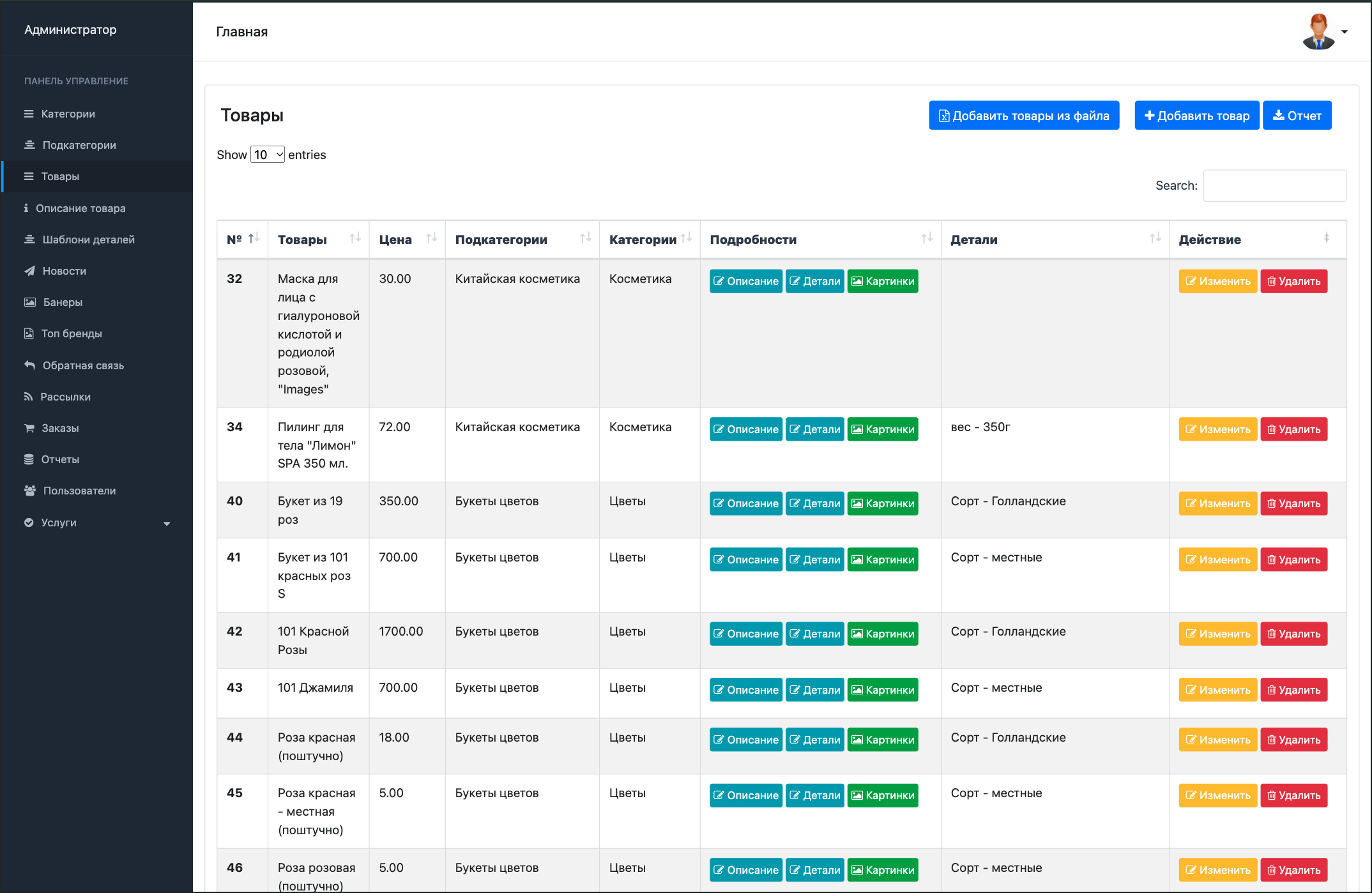Open Детали for product 41
Image resolution: width=1372 pixels, height=893 pixels.
(815, 560)
